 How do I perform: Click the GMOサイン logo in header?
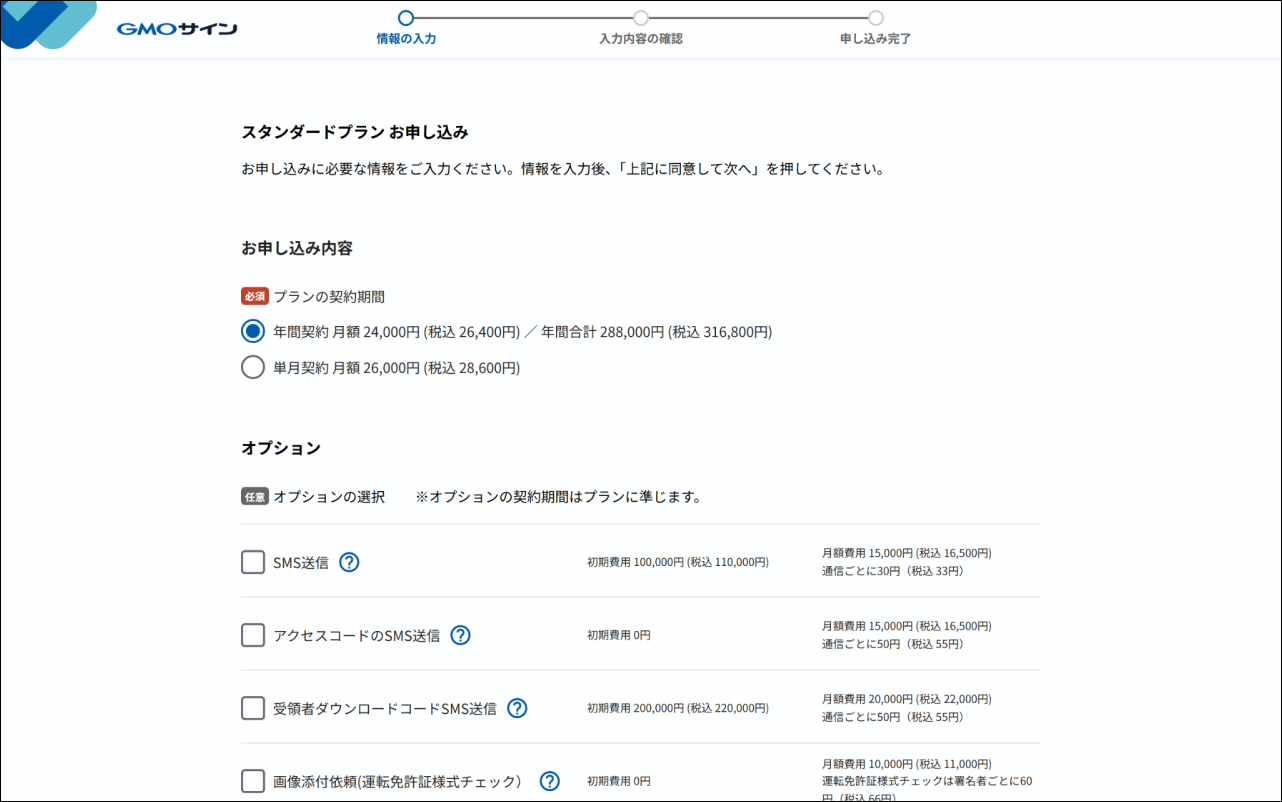(x=177, y=29)
